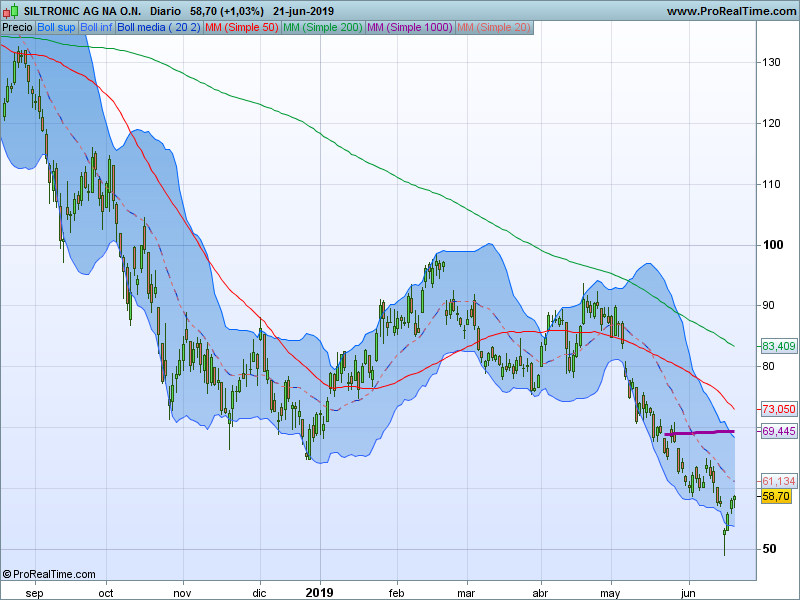The image size is (800, 600).
Task: Click the 90 price axis value
Action: click(768, 306)
